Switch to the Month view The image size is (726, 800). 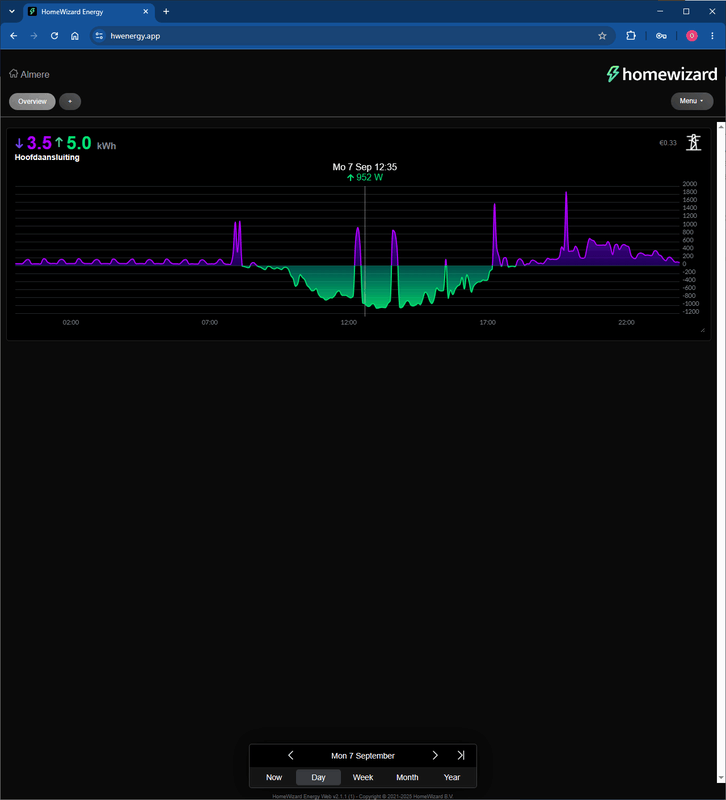coord(407,777)
